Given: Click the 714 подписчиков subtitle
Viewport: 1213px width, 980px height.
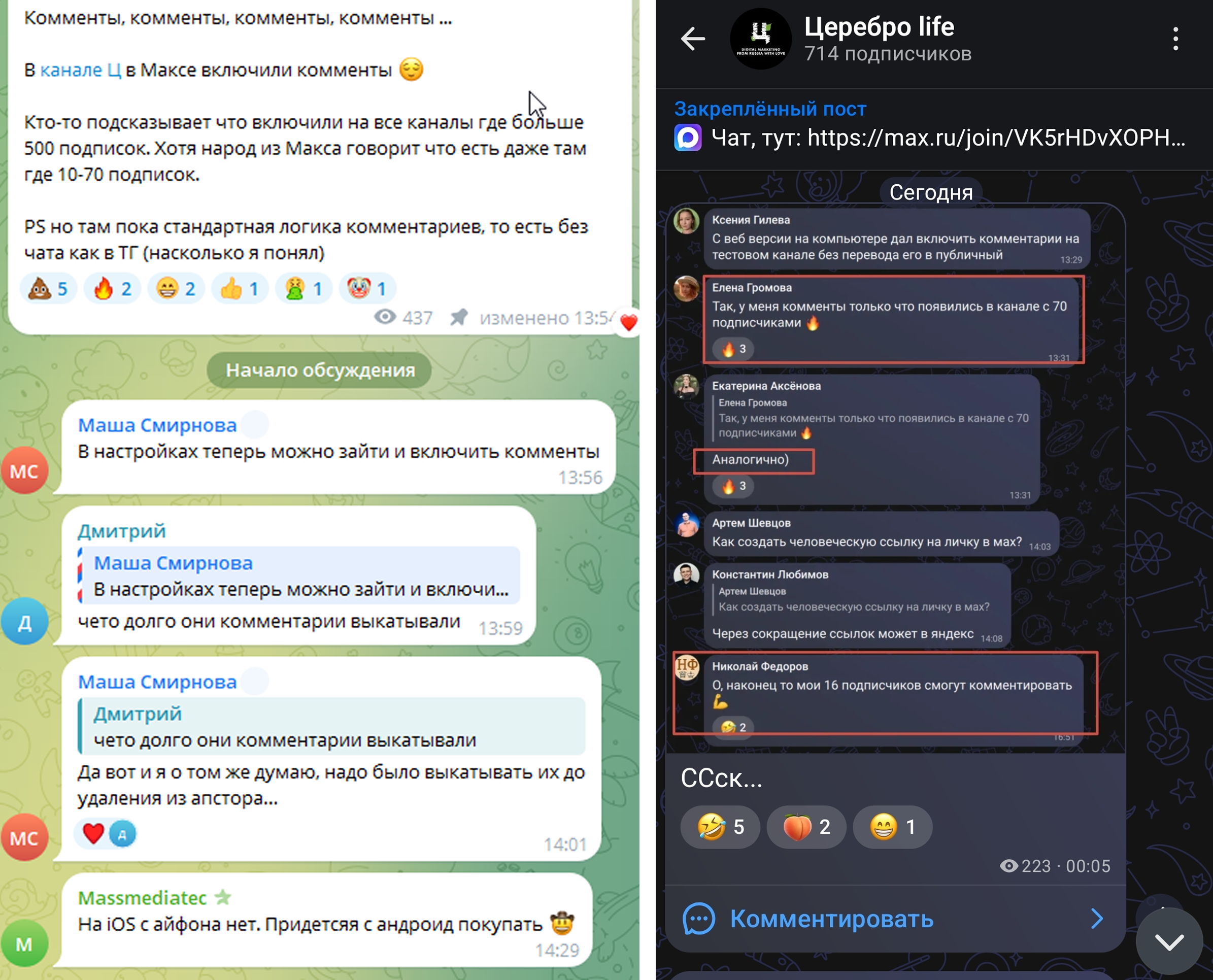Looking at the screenshot, I should [888, 54].
